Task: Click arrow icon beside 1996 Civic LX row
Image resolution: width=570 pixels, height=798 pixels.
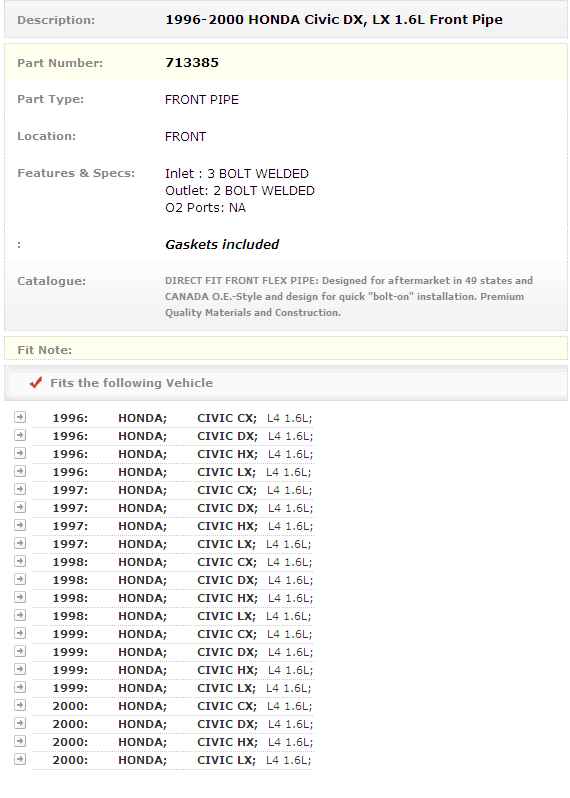Action: (20, 471)
